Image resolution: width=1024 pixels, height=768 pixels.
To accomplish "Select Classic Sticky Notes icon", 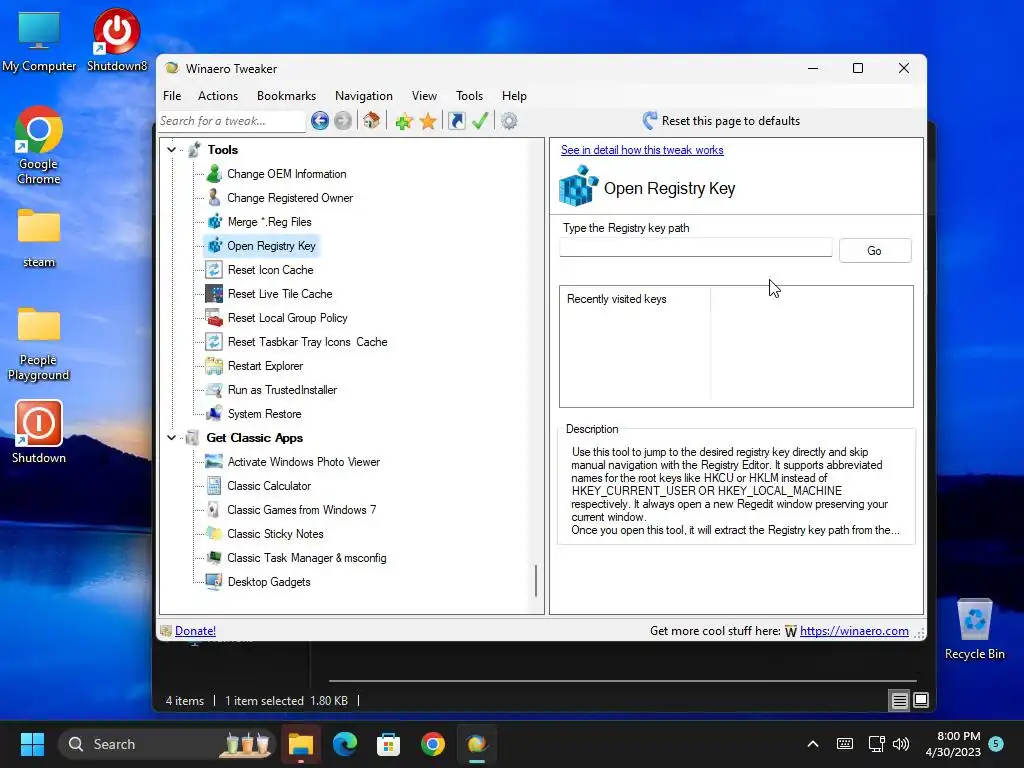I will pos(214,534).
